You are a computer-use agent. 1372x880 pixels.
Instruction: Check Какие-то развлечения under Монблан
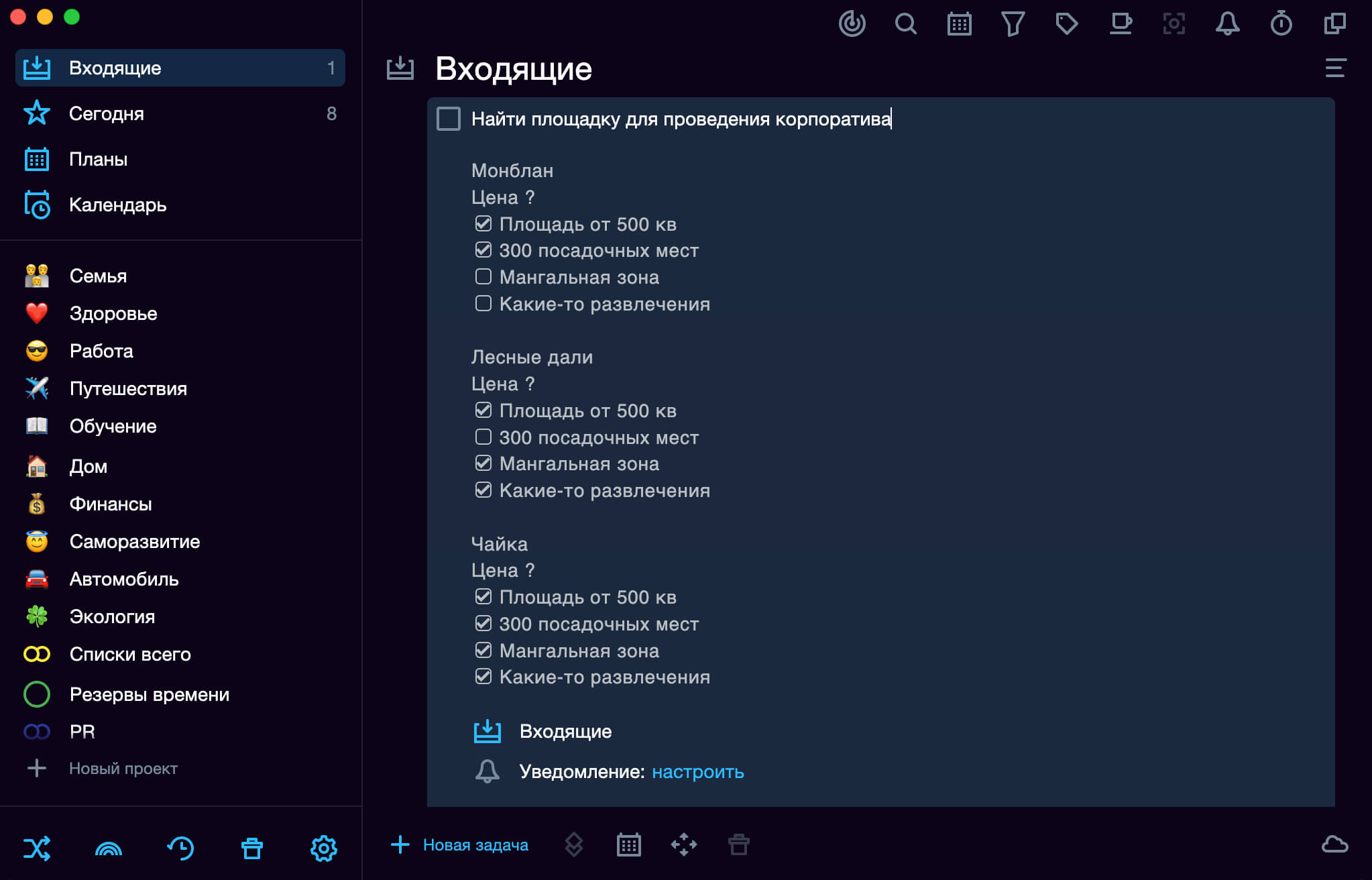483,303
